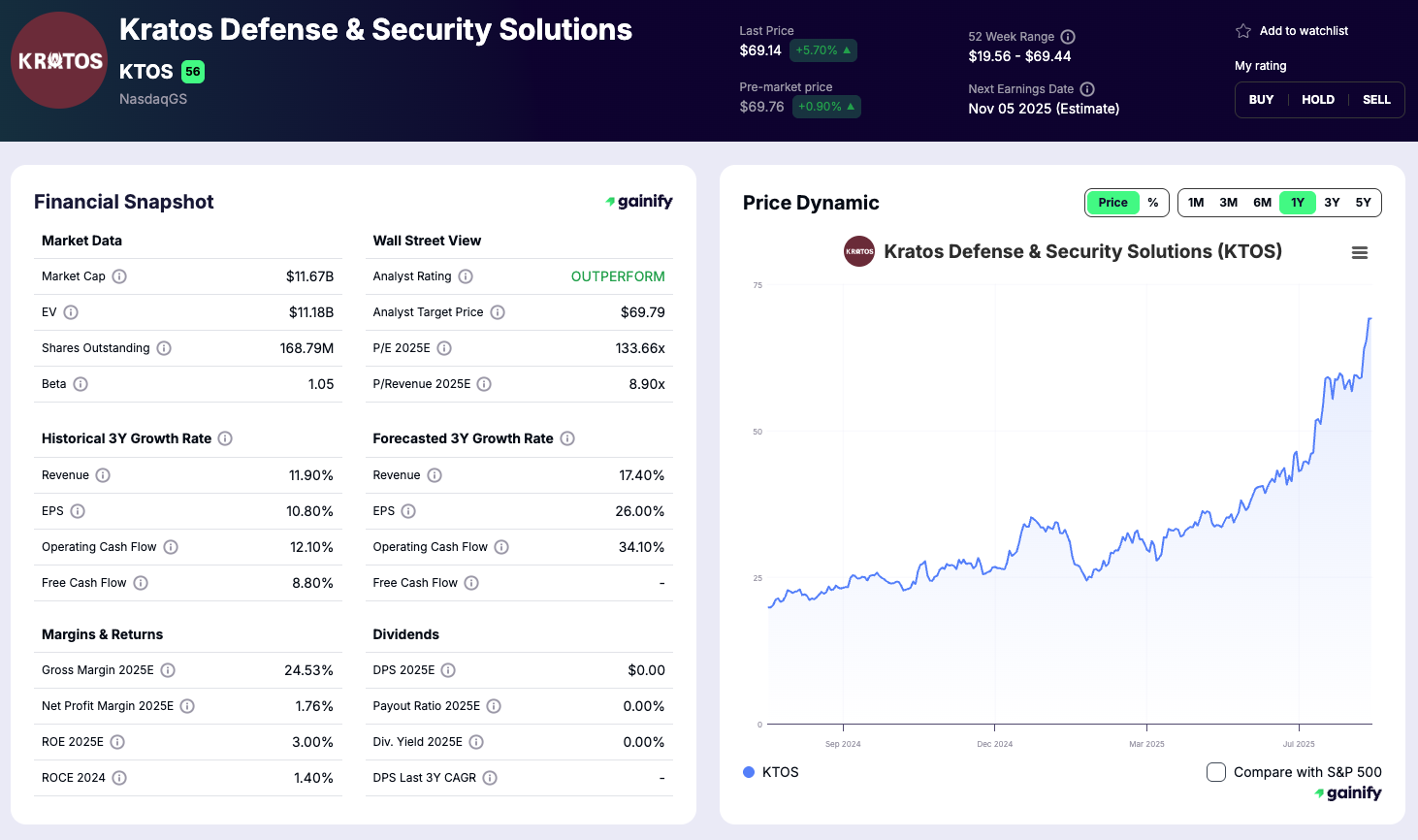Select the 1M chart range
The width and height of the screenshot is (1418, 840).
point(1196,203)
